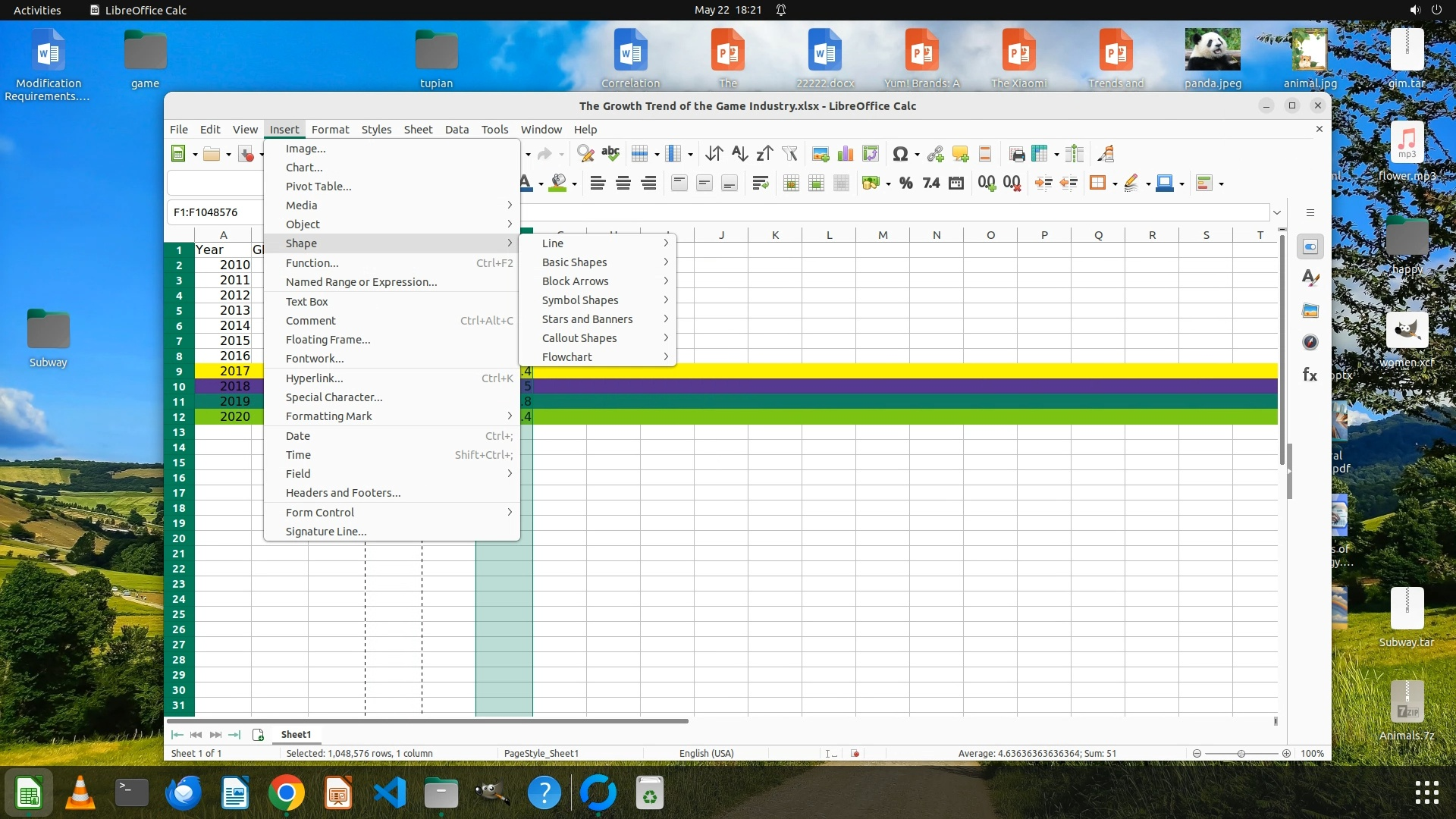
Task: Open the Functions panel in the sidebar
Action: pos(1310,375)
